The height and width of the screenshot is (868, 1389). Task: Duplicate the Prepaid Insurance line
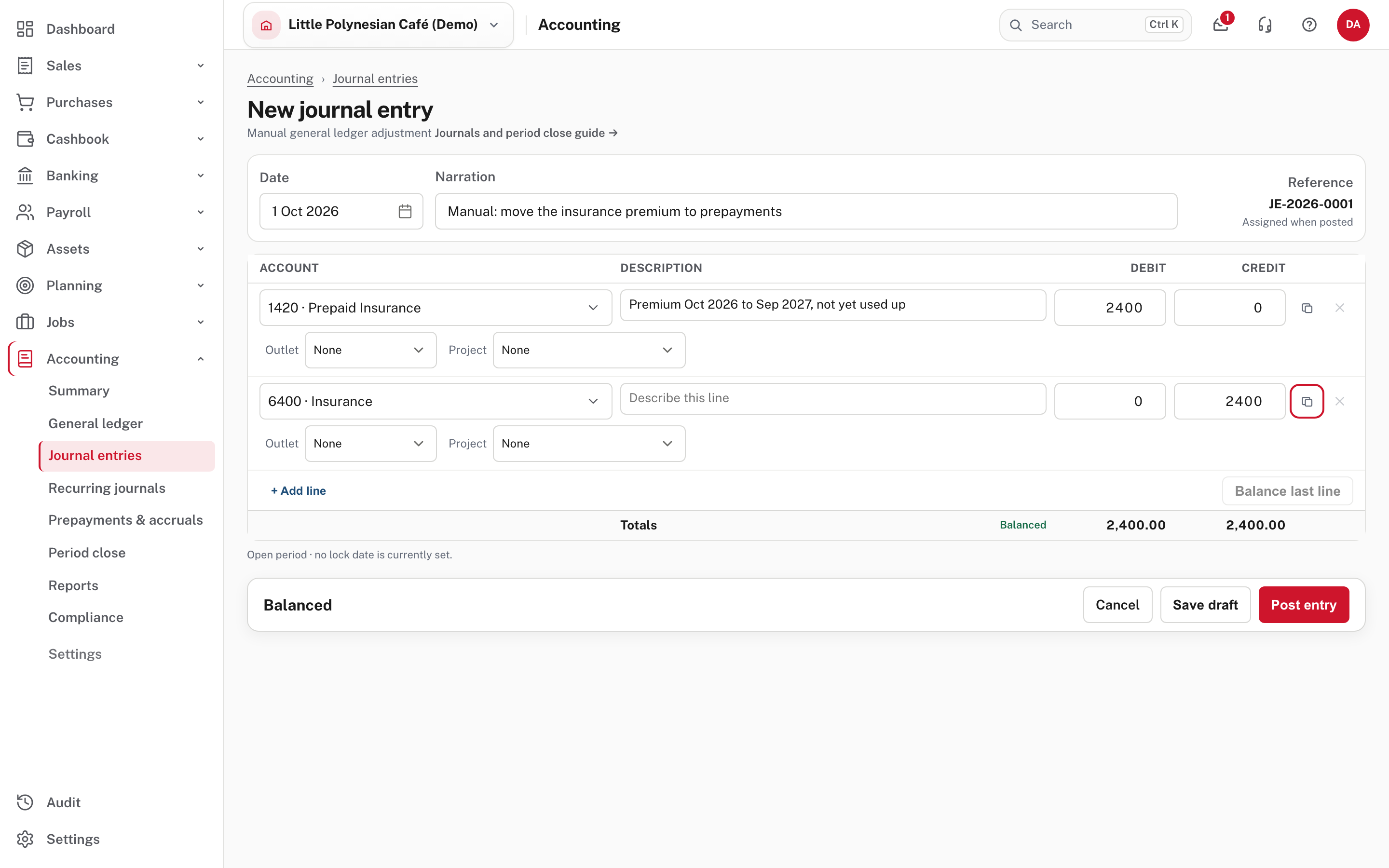click(x=1307, y=308)
